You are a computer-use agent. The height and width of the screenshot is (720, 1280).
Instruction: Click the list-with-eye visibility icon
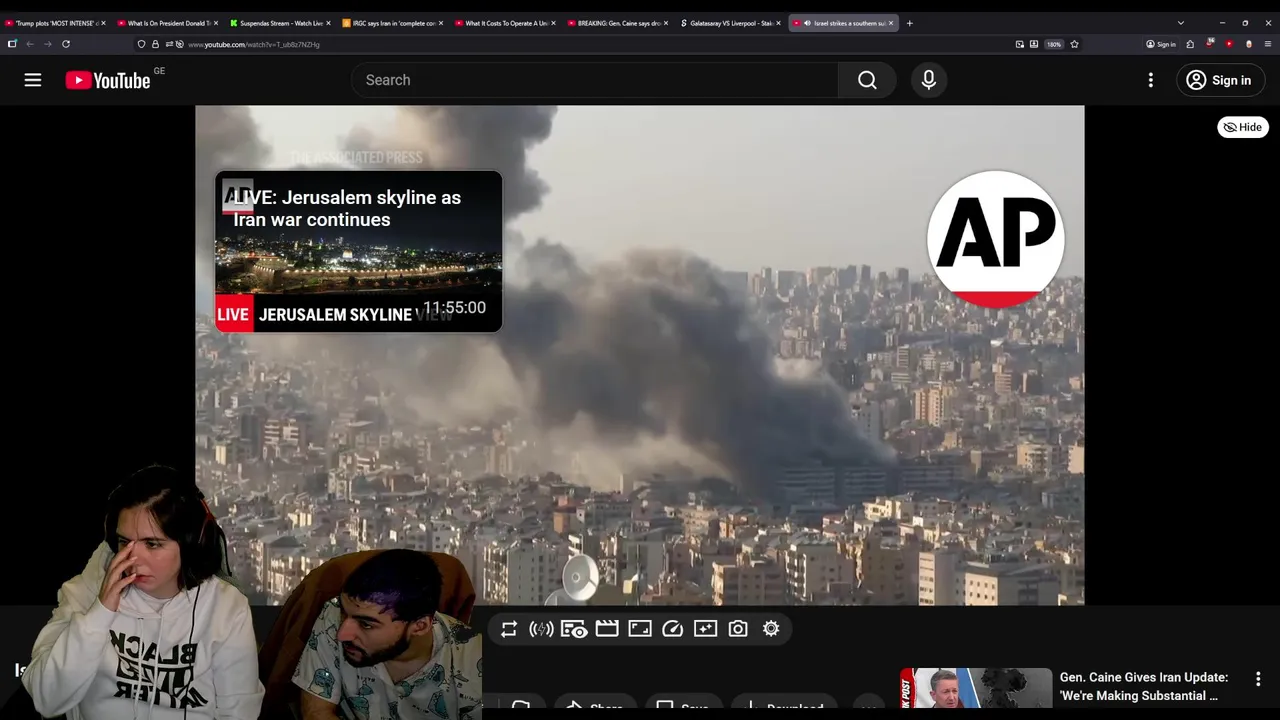574,629
